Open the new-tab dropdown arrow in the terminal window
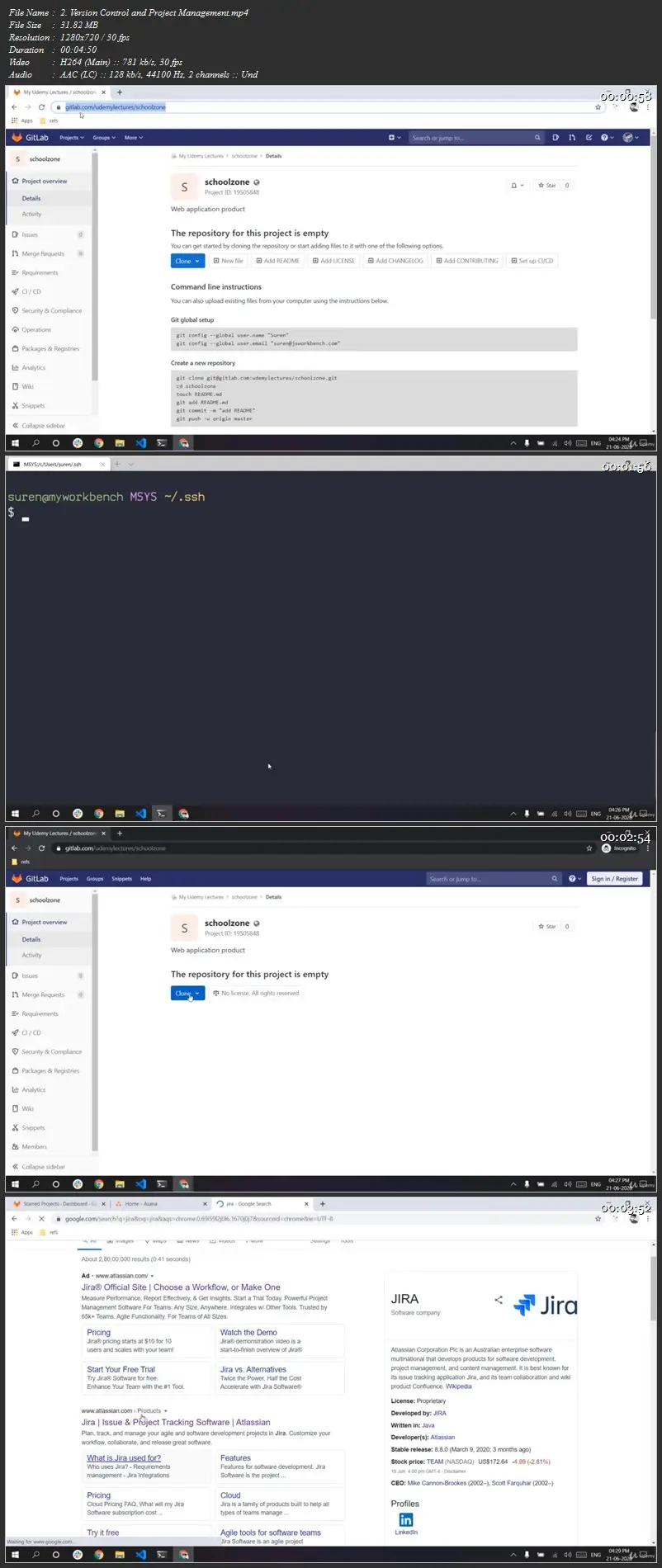Screen dimensions: 662x1568 [x=130, y=465]
